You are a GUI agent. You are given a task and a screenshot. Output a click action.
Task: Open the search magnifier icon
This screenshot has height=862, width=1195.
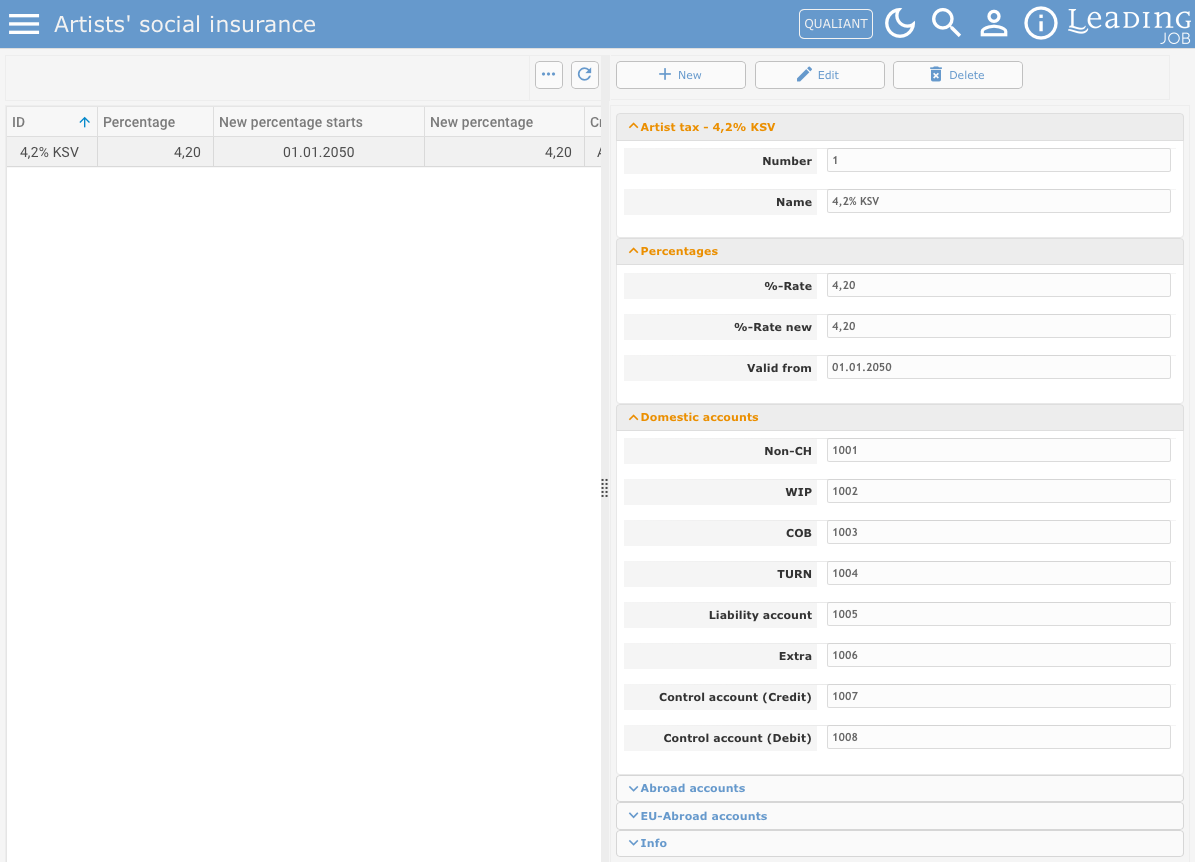click(947, 24)
